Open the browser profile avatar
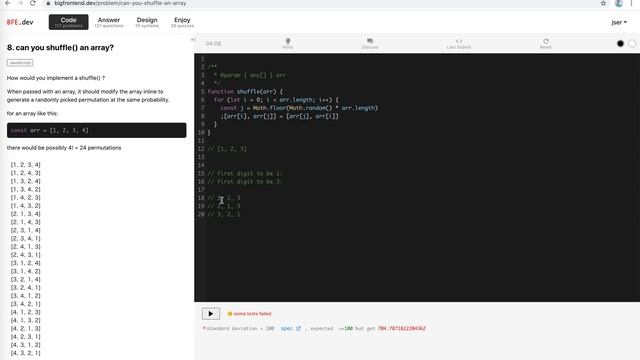The height and width of the screenshot is (360, 640). tap(619, 3)
